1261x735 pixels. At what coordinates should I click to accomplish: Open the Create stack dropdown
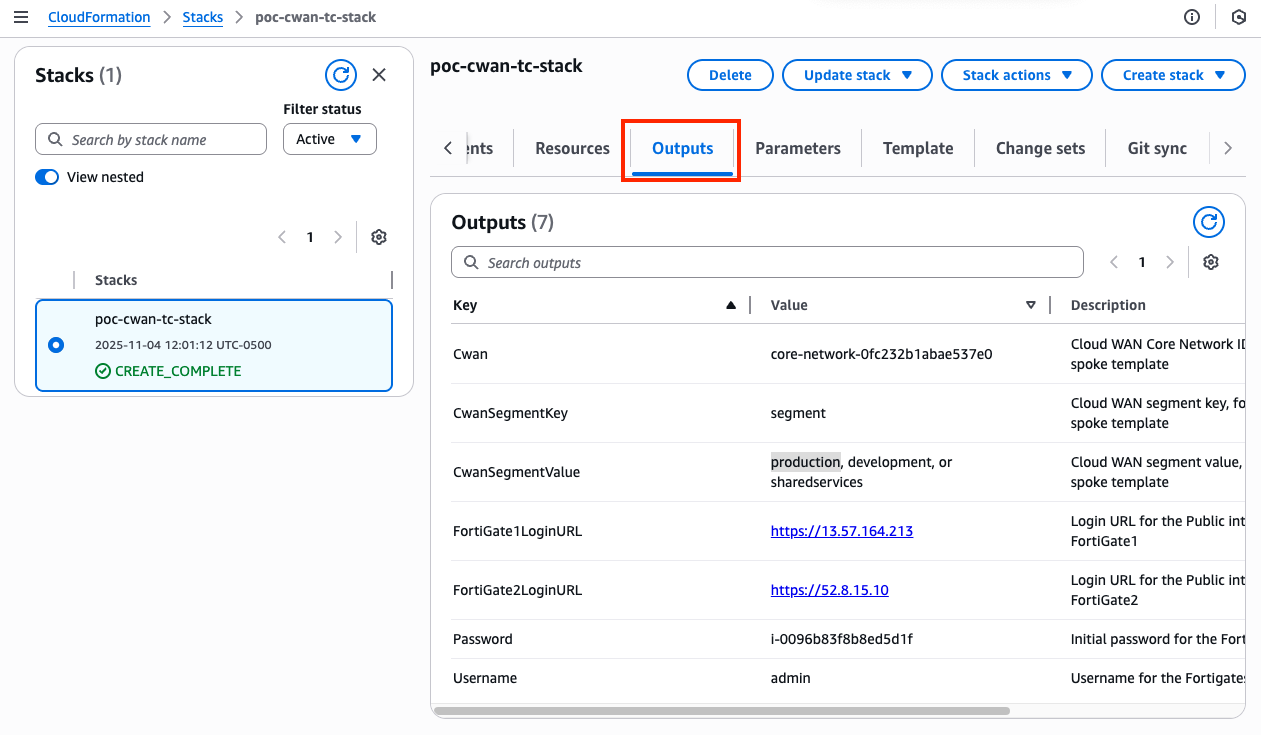[x=1173, y=75]
